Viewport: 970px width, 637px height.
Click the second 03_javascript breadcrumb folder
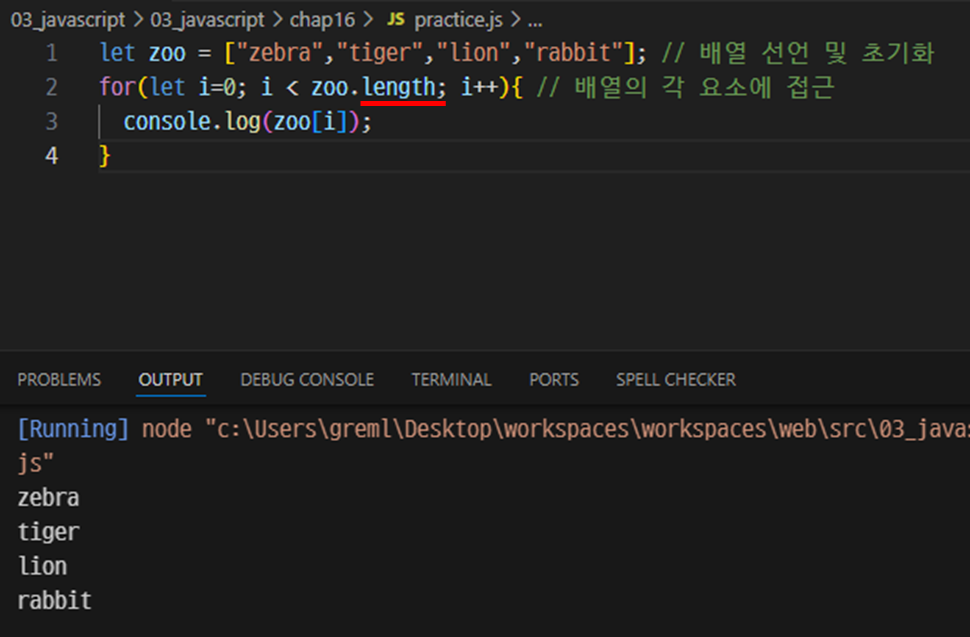pos(207,20)
